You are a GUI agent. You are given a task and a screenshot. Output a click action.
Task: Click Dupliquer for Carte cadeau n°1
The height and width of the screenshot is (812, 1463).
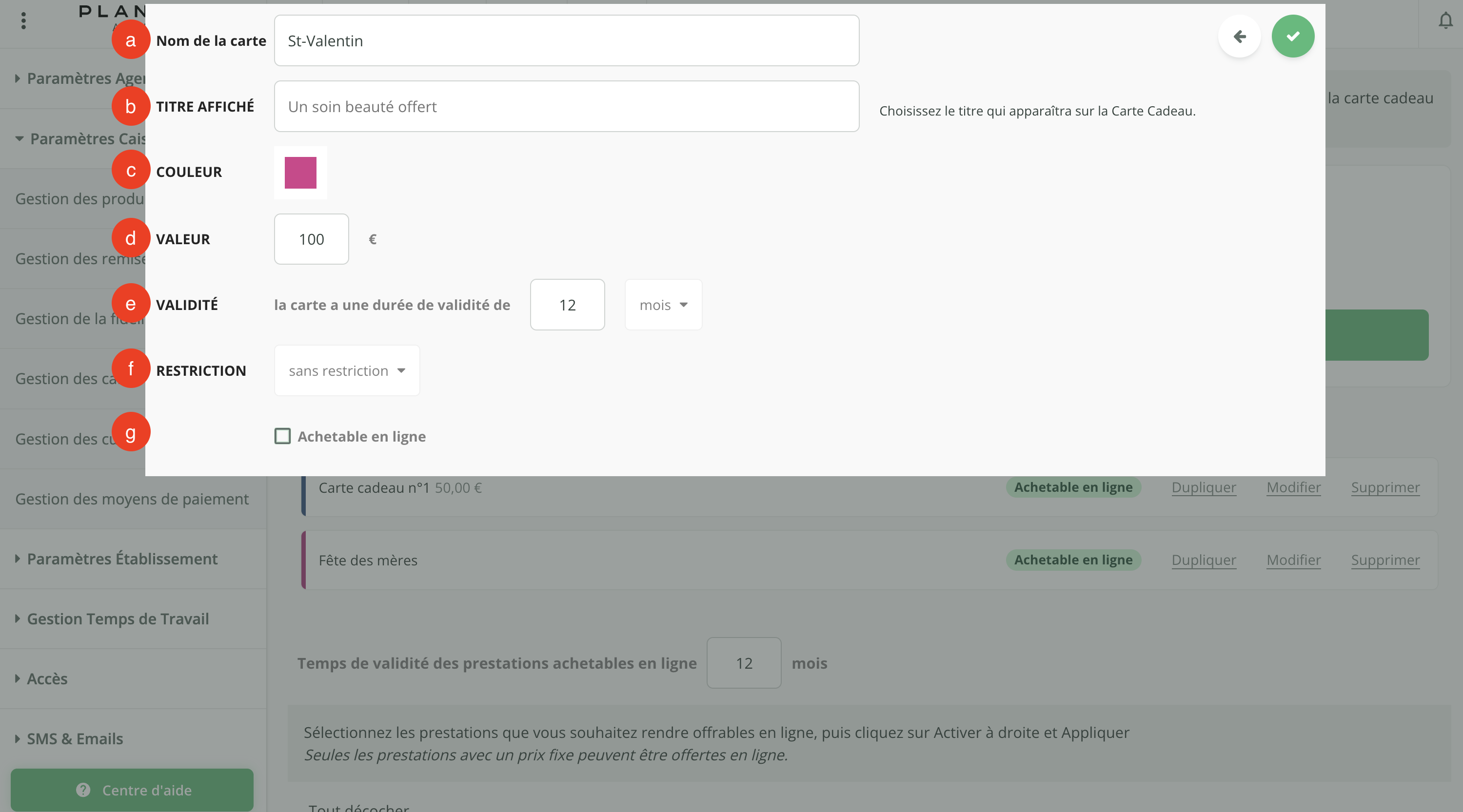[x=1204, y=487]
